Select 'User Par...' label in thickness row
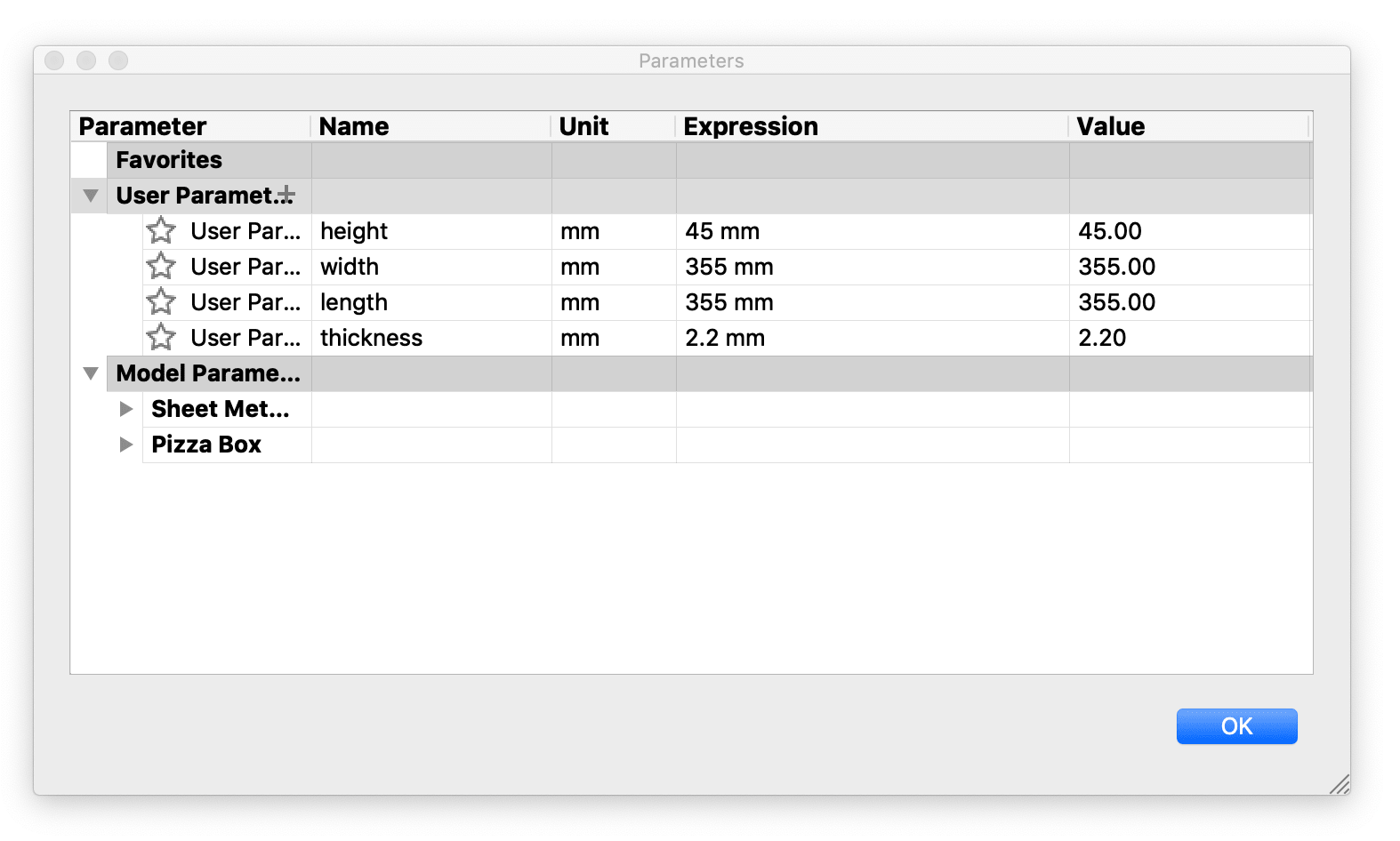This screenshot has height=841, width=1400. pos(245,338)
